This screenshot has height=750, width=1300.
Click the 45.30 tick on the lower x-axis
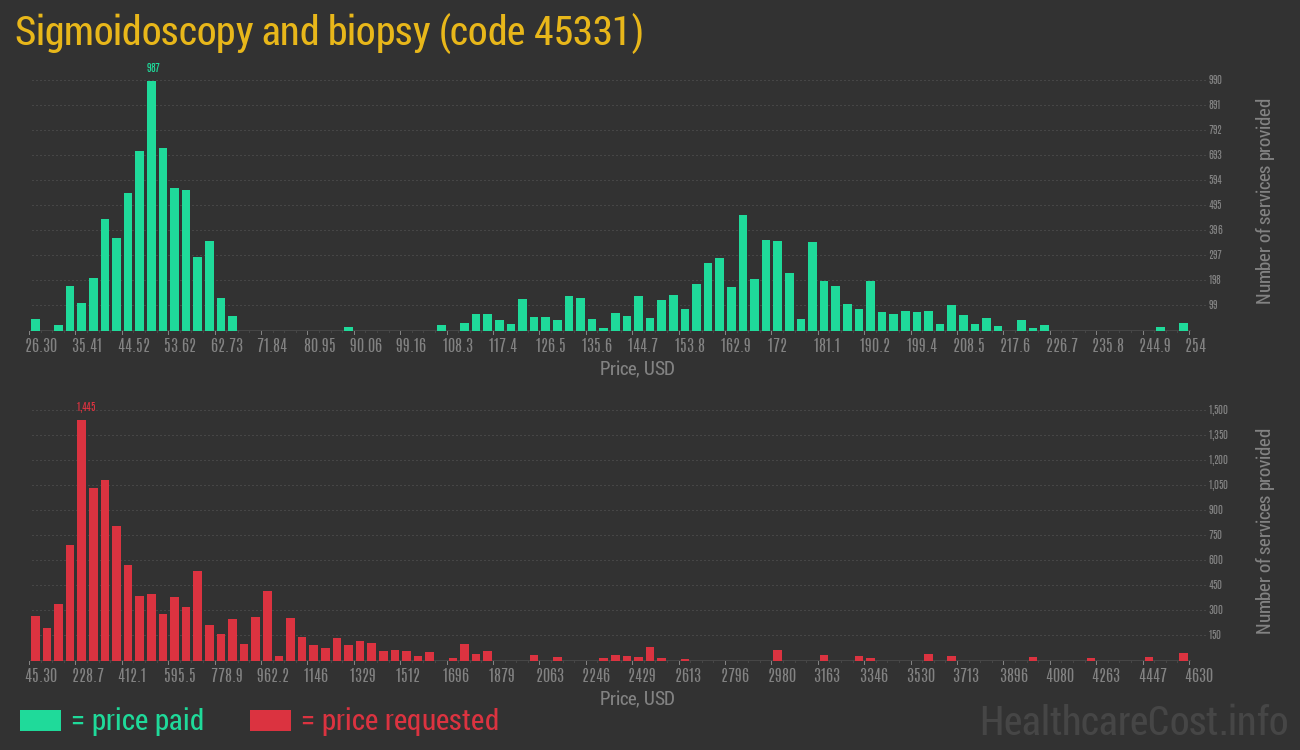[42, 676]
